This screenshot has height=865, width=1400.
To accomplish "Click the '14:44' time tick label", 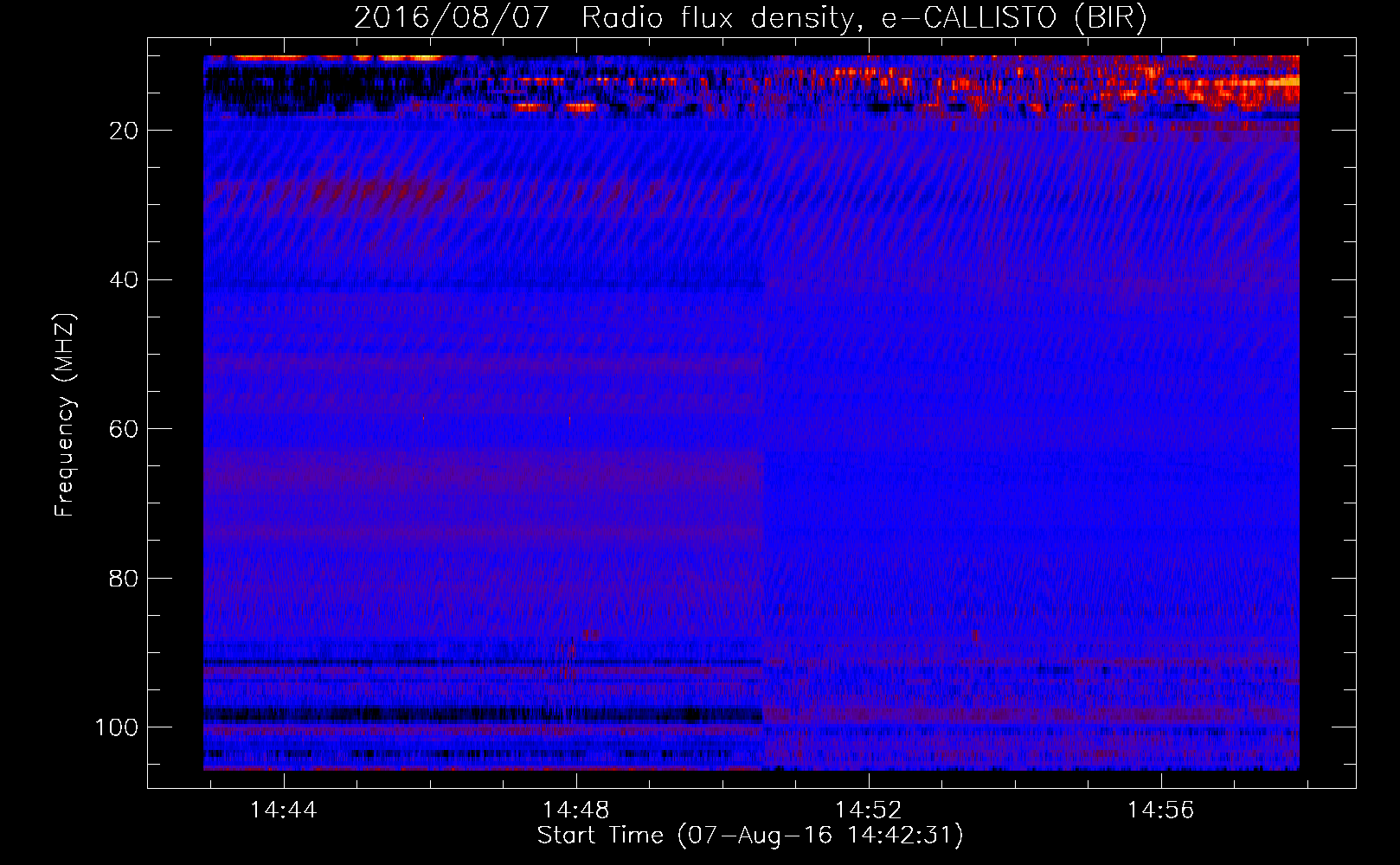I will [x=284, y=811].
